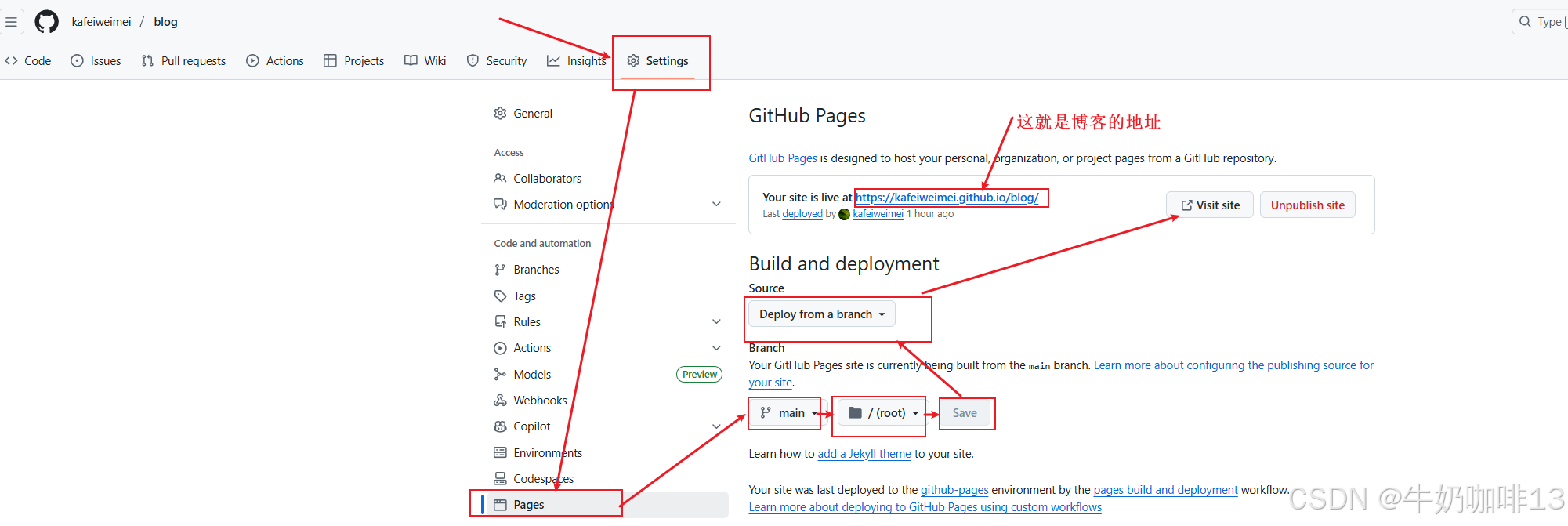
Task: Open 'Learn more about configuring the publishing source' link
Action: coord(1233,365)
